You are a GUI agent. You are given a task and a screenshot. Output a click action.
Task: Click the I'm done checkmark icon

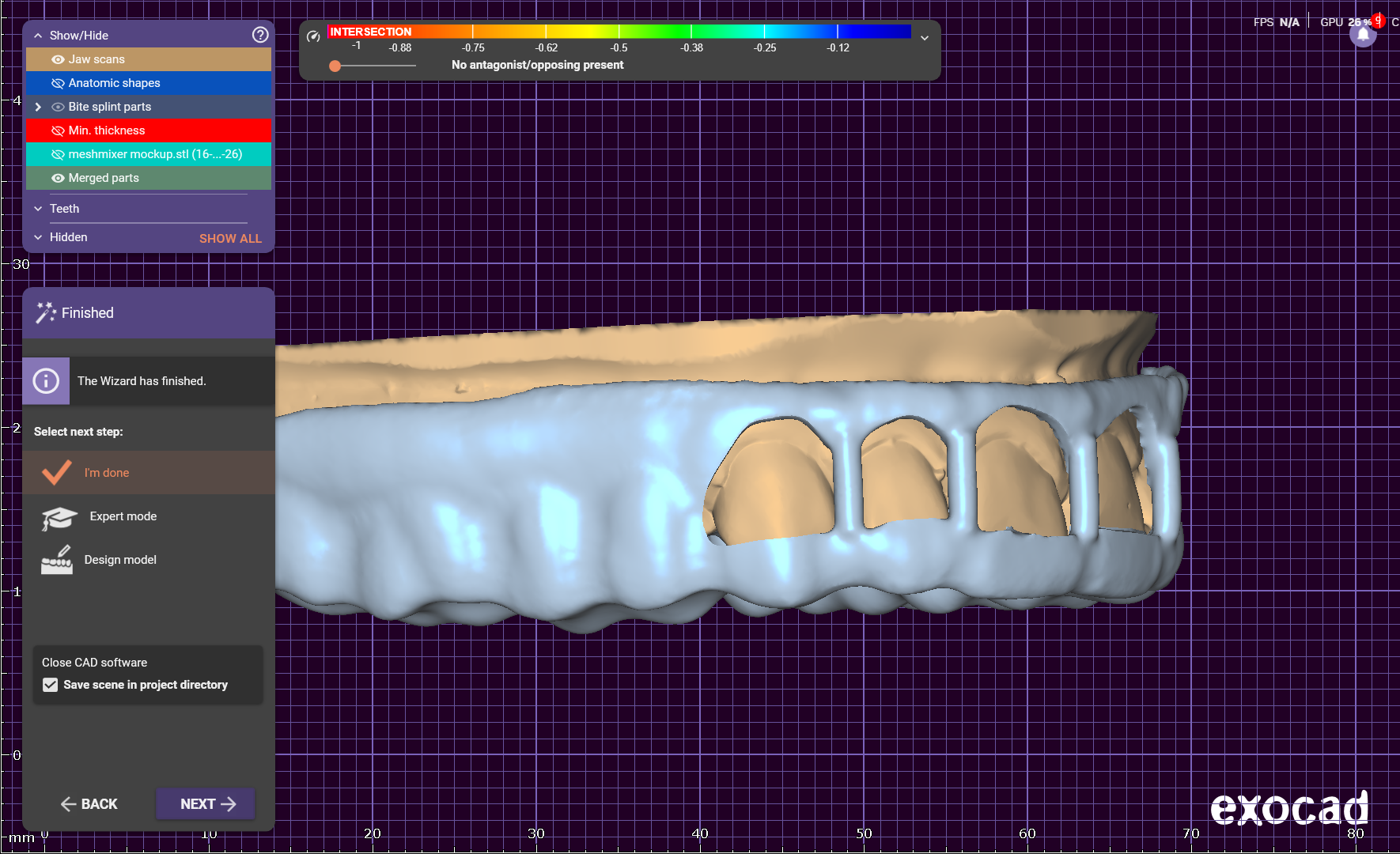56,473
